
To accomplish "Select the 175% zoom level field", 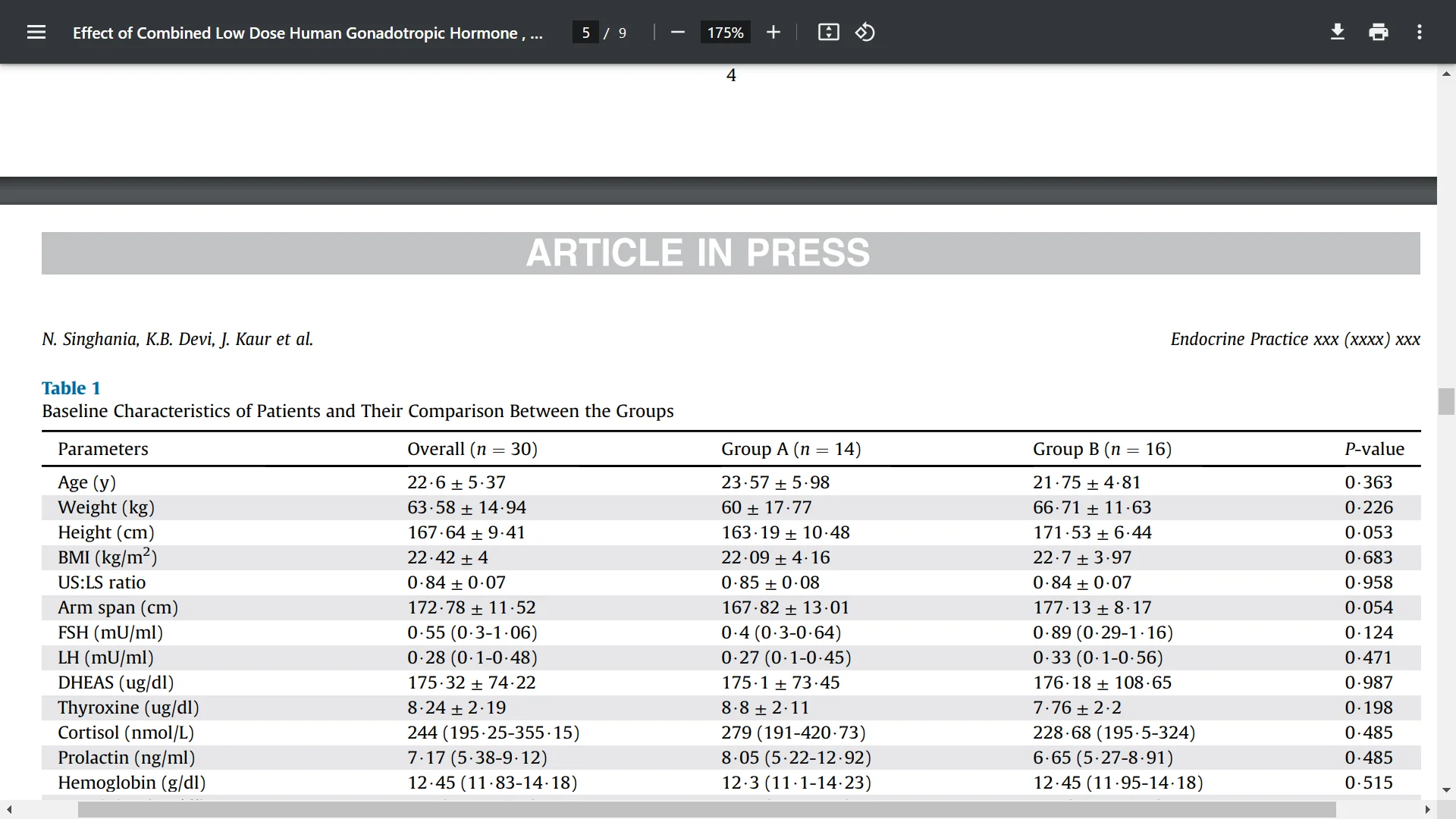I will tap(725, 33).
